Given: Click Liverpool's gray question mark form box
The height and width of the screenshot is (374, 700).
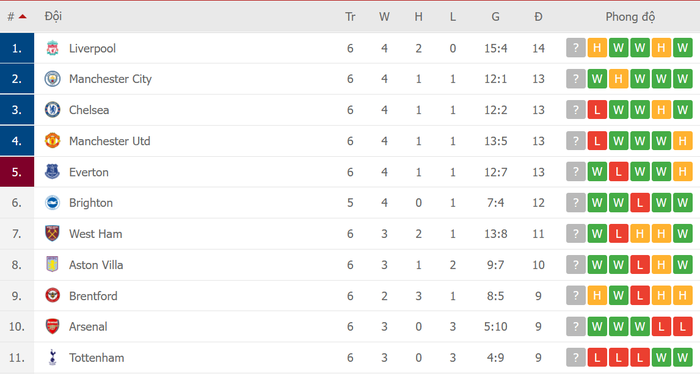Looking at the screenshot, I should [x=575, y=48].
